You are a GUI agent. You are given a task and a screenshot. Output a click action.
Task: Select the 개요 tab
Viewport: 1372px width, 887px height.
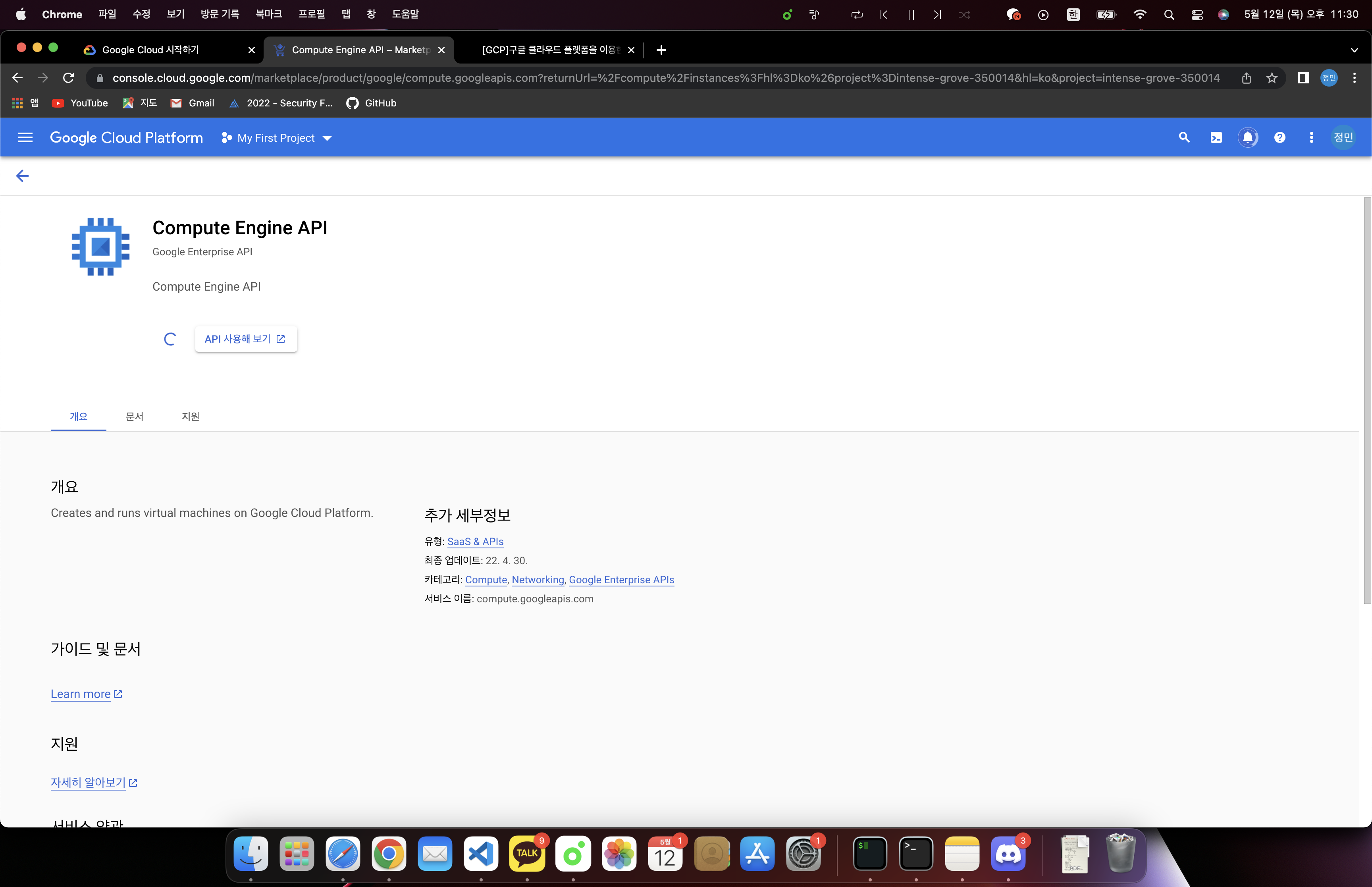(x=78, y=417)
